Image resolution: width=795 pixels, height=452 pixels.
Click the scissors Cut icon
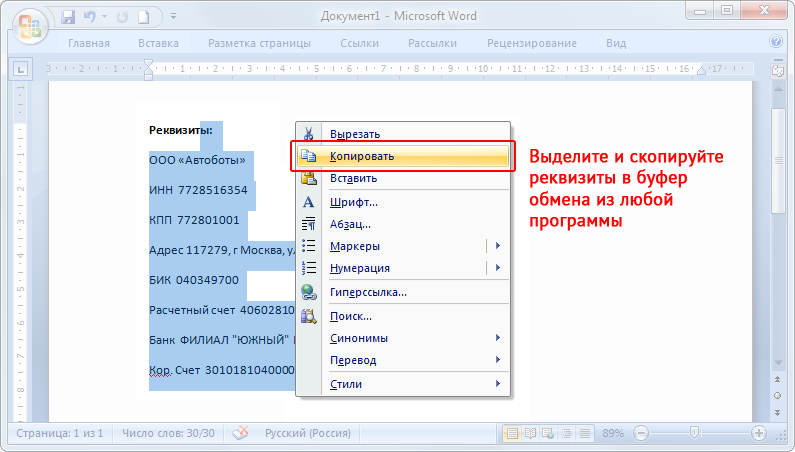point(308,134)
